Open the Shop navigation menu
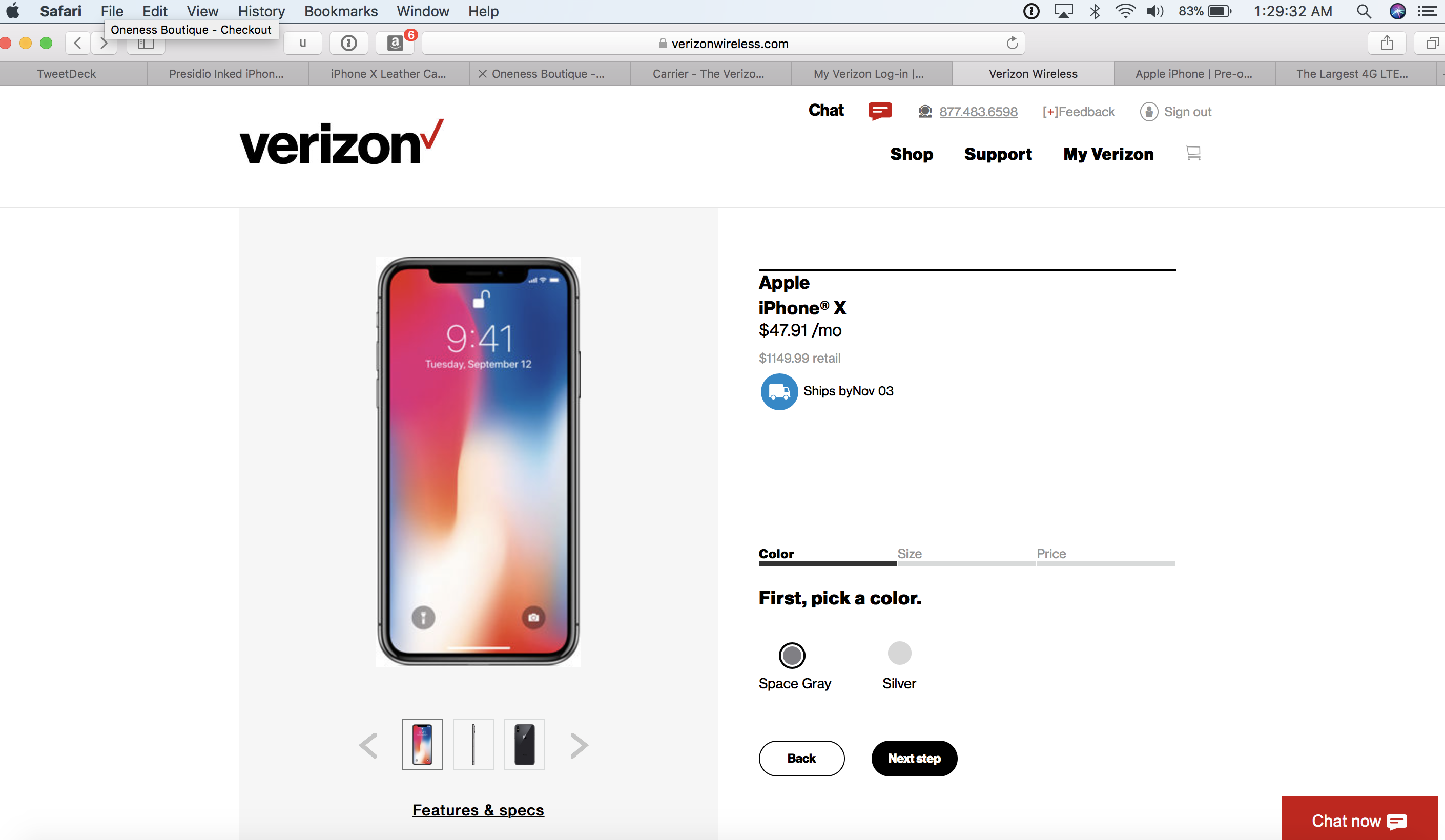This screenshot has width=1445, height=840. [911, 154]
